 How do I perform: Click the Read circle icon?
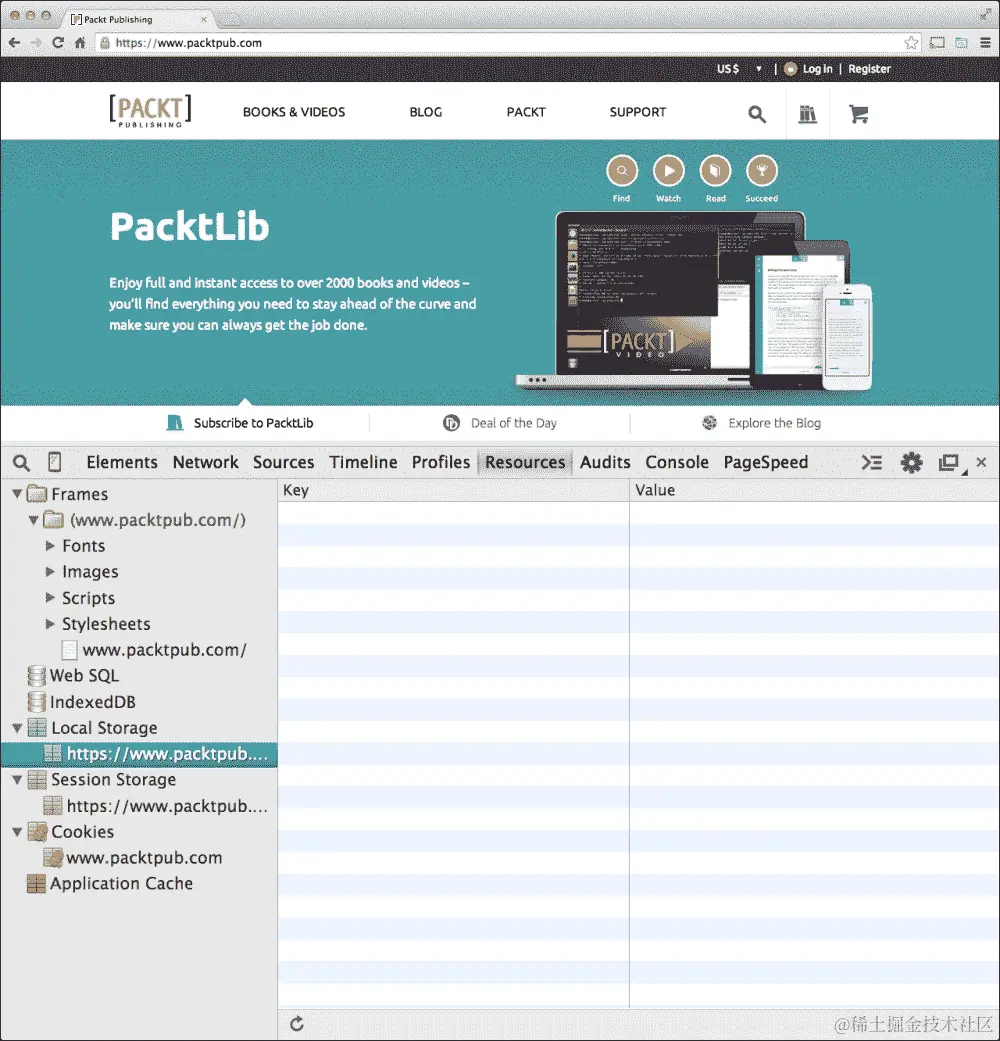[x=715, y=171]
